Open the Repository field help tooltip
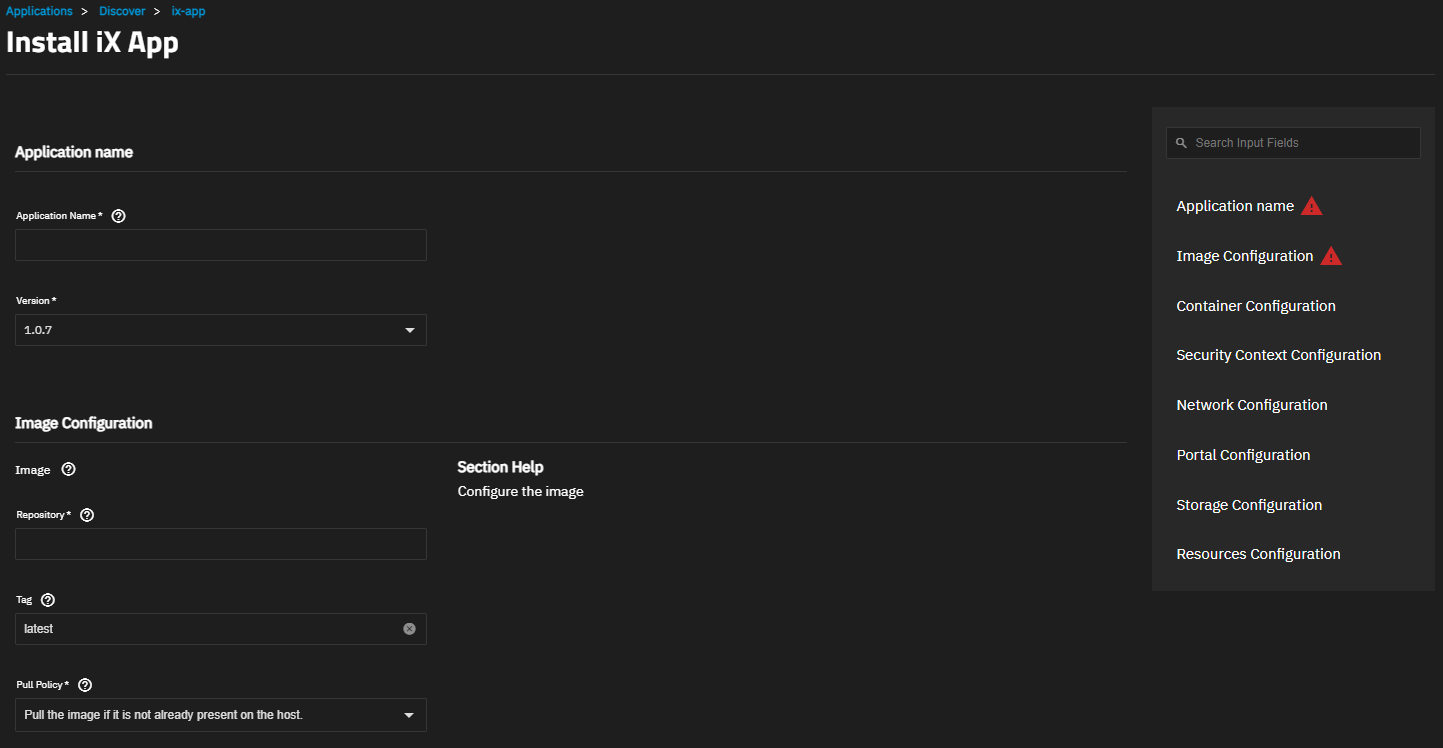The image size is (1443, 748). click(x=87, y=515)
